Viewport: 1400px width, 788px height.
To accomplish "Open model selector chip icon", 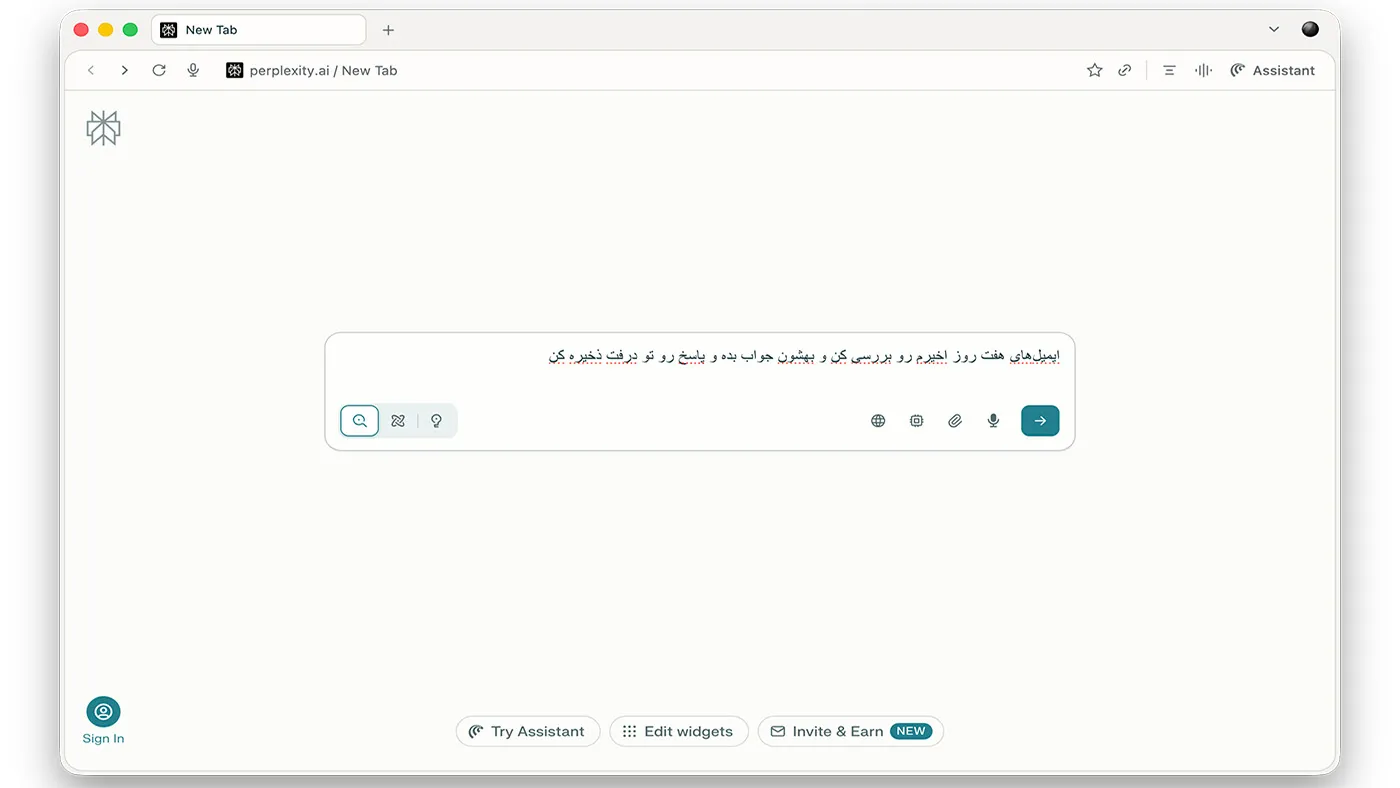I will pos(916,421).
